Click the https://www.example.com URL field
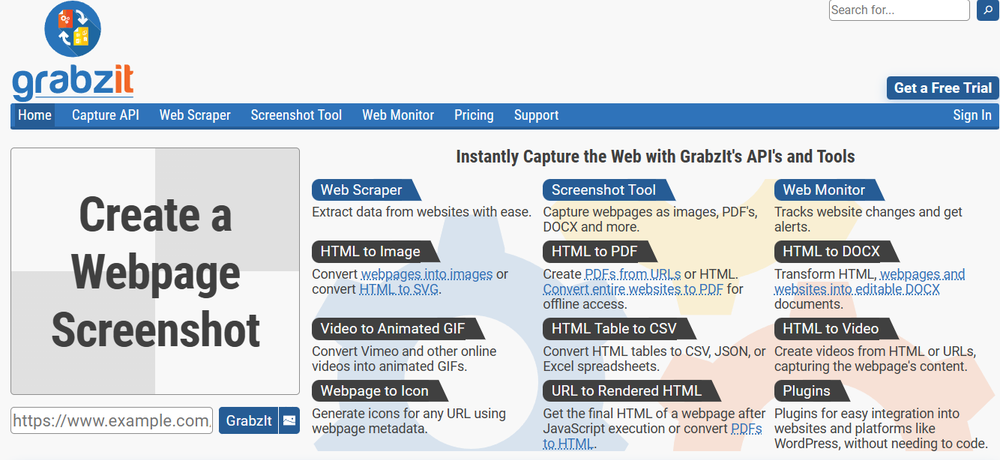1000x460 pixels. click(x=112, y=420)
